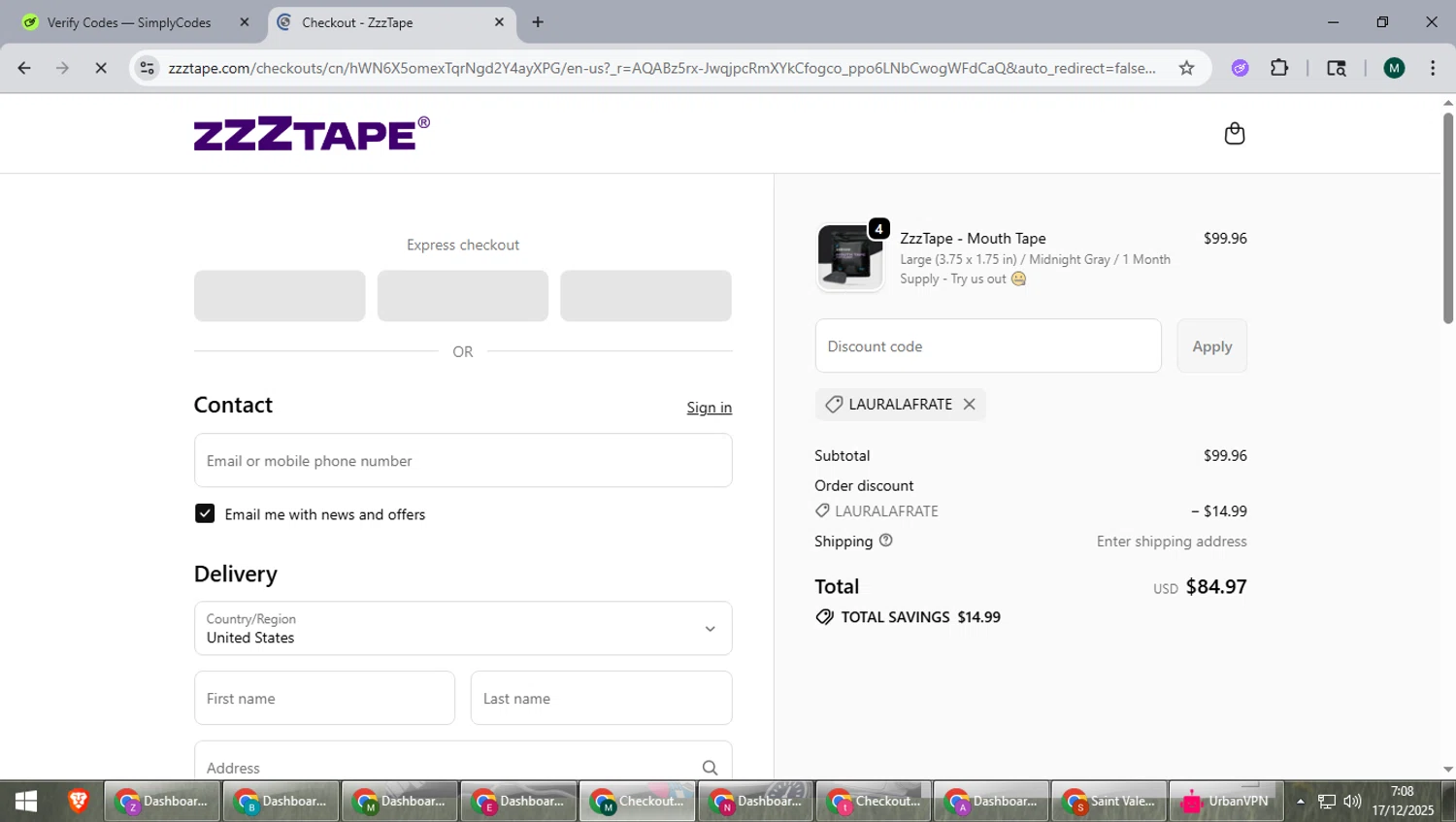The image size is (1456, 822).
Task: Click the scrollbar down arrow
Action: click(x=1447, y=770)
